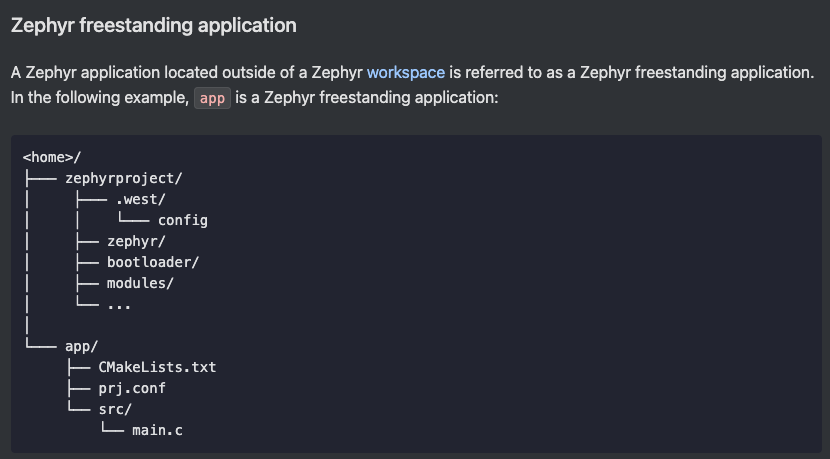Click the word Zephyr before workspace link

[x=337, y=73]
